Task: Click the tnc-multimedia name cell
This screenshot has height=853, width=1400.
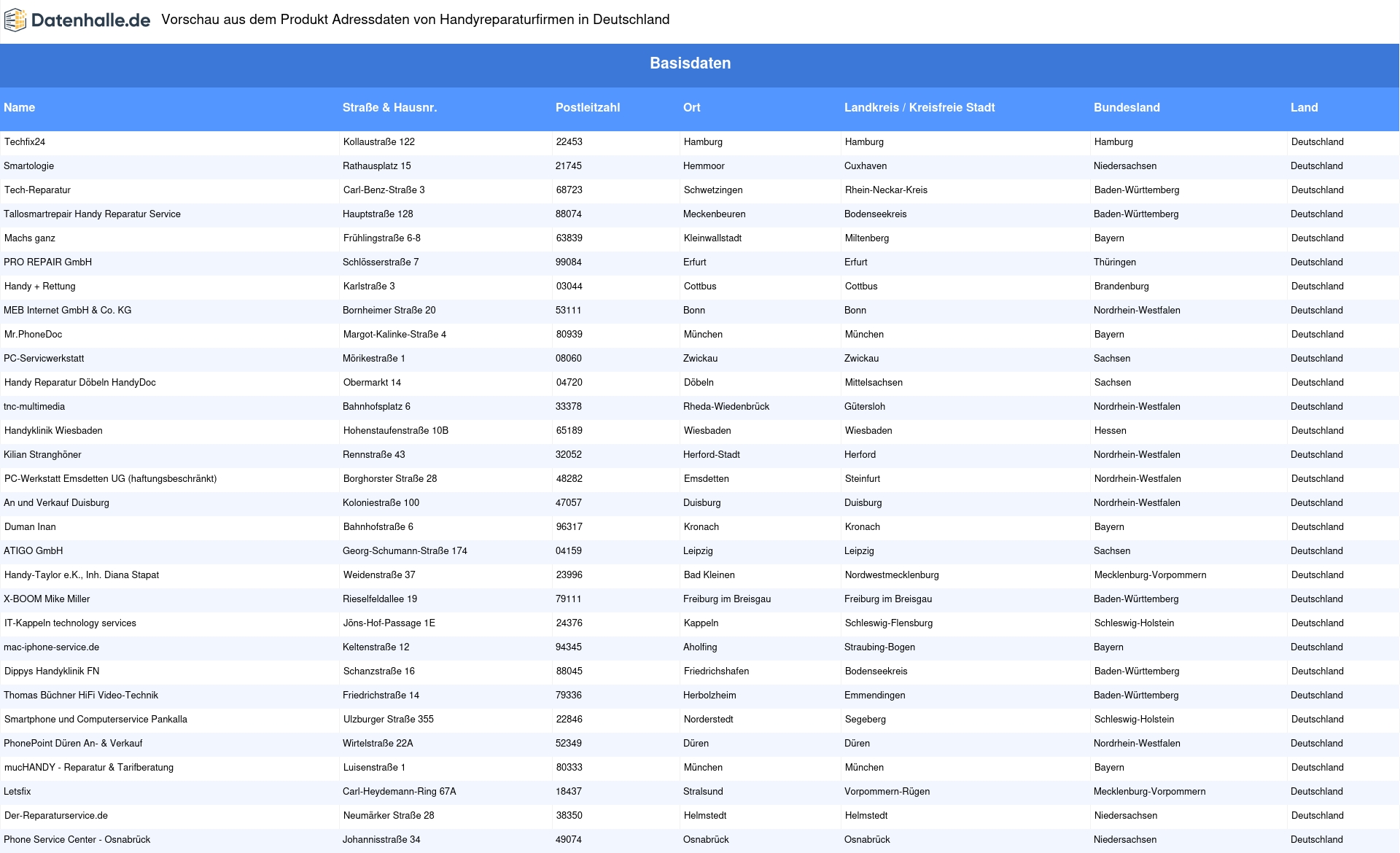Action: 34,407
